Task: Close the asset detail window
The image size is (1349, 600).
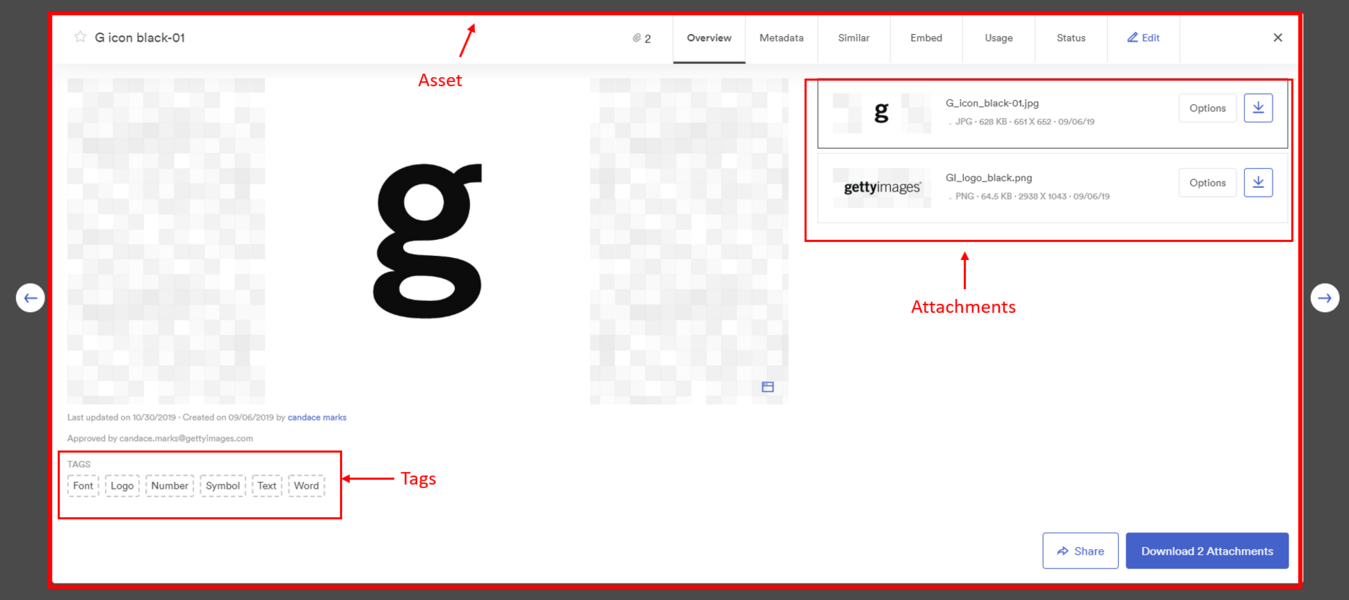Action: click(1277, 38)
